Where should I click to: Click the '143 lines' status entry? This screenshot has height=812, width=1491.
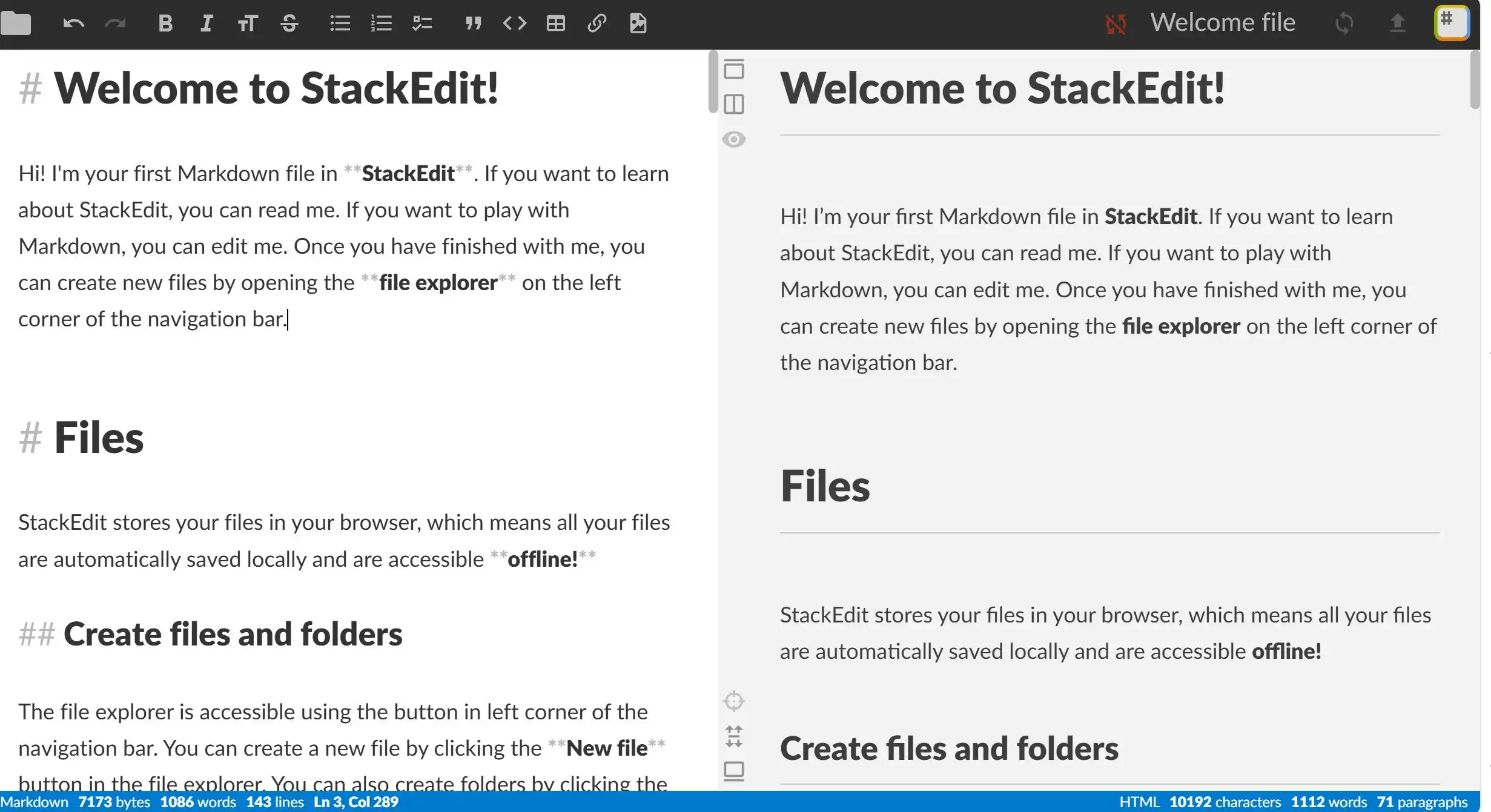click(275, 802)
